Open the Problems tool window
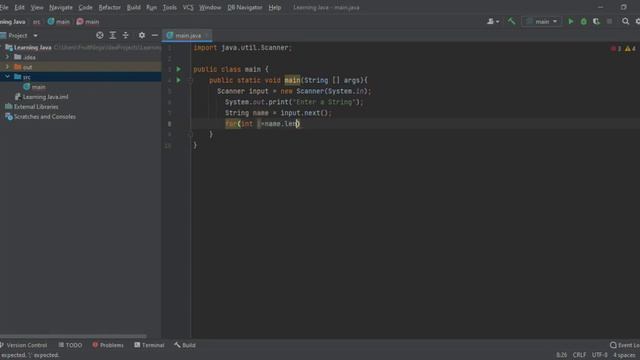The width and height of the screenshot is (640, 360). 108,345
